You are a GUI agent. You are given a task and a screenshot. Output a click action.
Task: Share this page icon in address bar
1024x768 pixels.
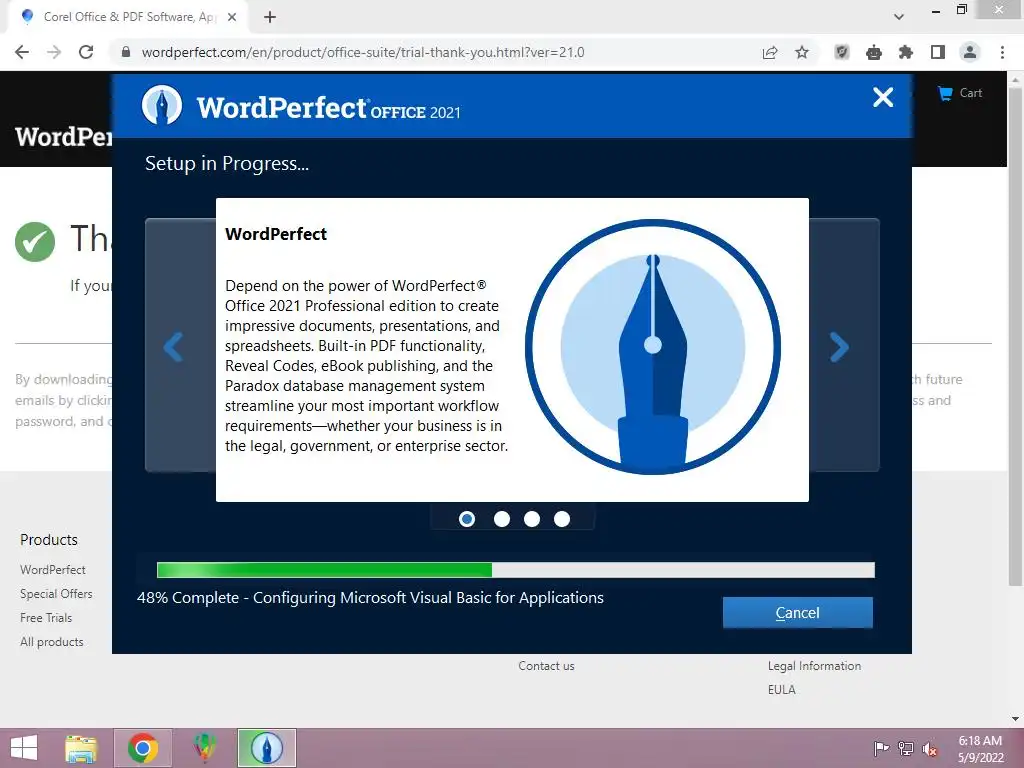(770, 52)
